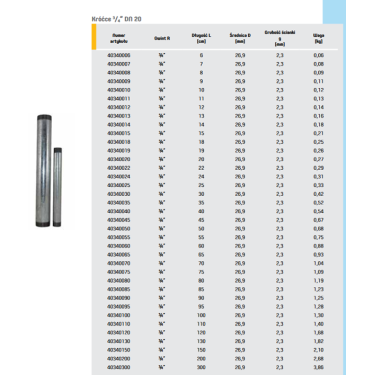Click length value 95 for article 40340095
The width and height of the screenshot is (375, 375).
coord(201,307)
